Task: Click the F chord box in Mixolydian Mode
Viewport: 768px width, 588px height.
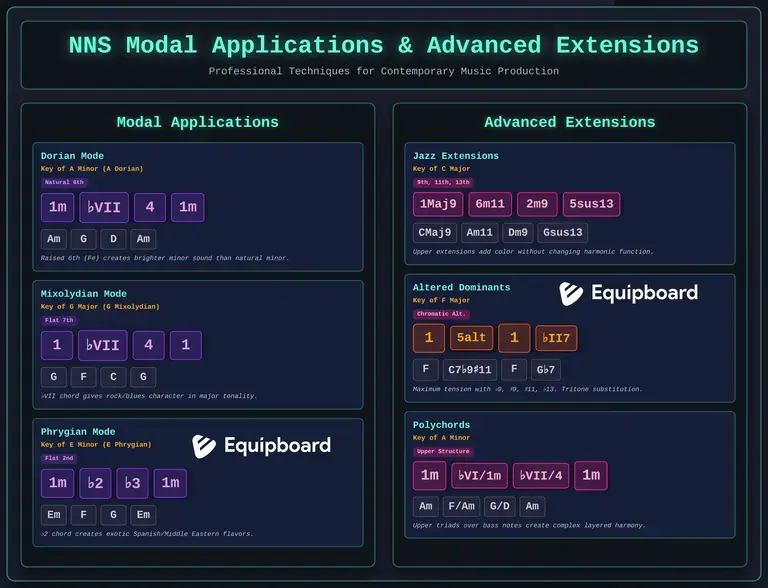Action: pyautogui.click(x=83, y=377)
